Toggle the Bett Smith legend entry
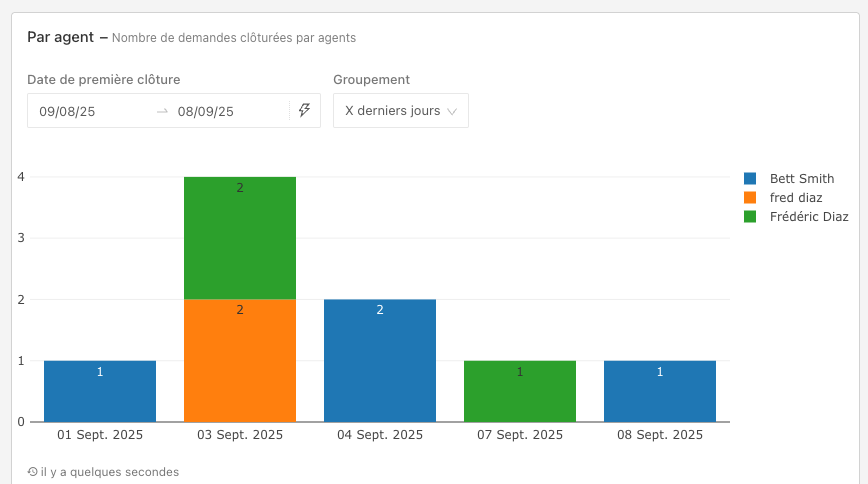The height and width of the screenshot is (484, 868). pyautogui.click(x=801, y=179)
